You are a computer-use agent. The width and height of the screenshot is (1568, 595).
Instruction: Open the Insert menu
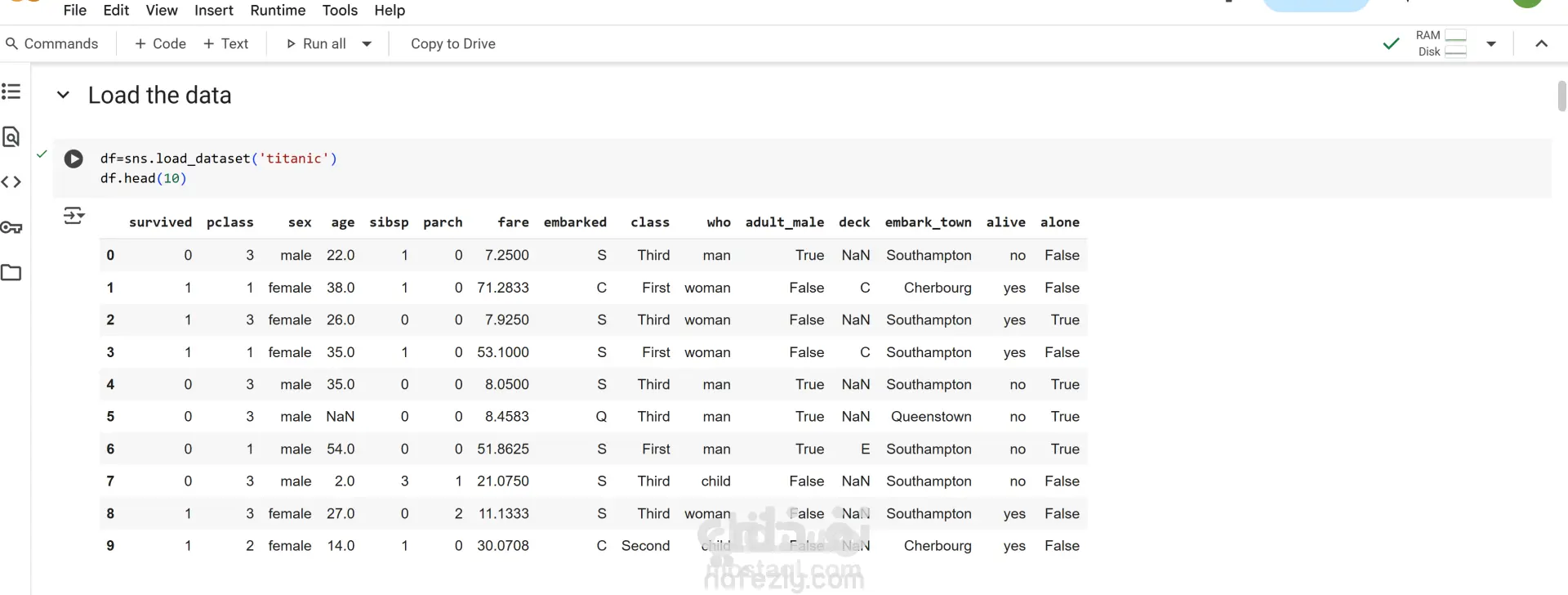(214, 11)
